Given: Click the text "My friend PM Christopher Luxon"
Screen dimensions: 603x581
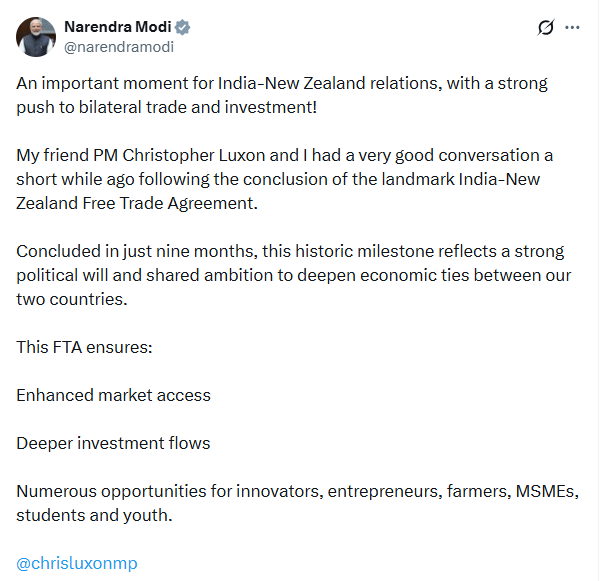Looking at the screenshot, I should click(140, 156).
